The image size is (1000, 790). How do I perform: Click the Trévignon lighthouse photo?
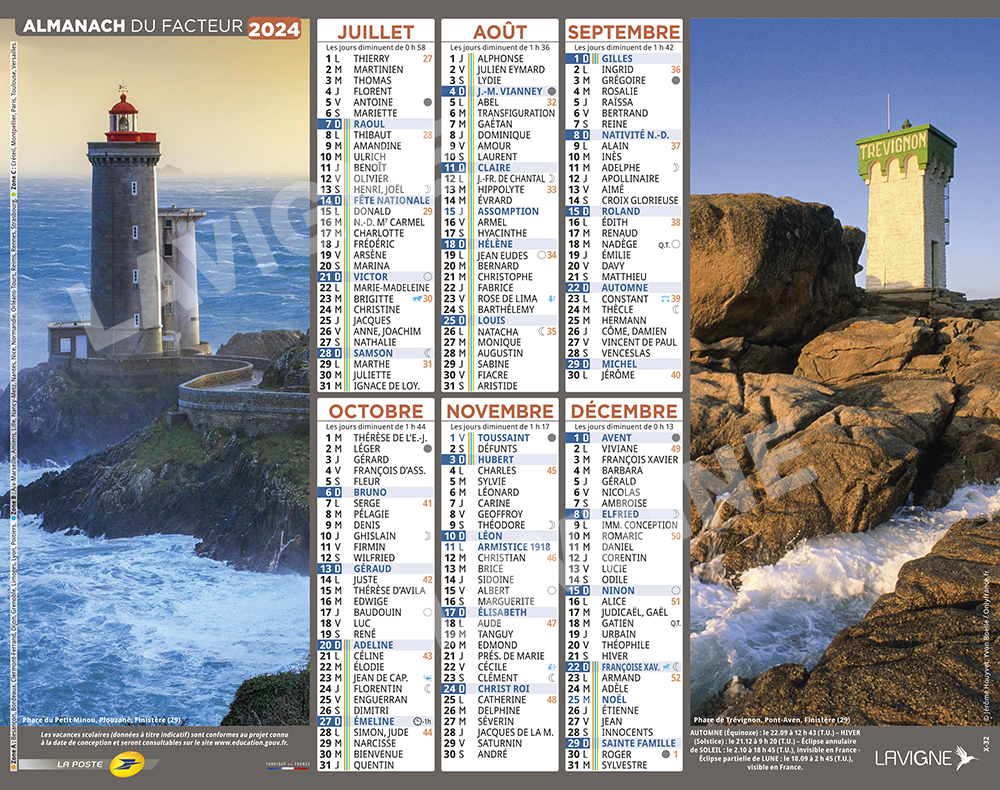(x=844, y=380)
